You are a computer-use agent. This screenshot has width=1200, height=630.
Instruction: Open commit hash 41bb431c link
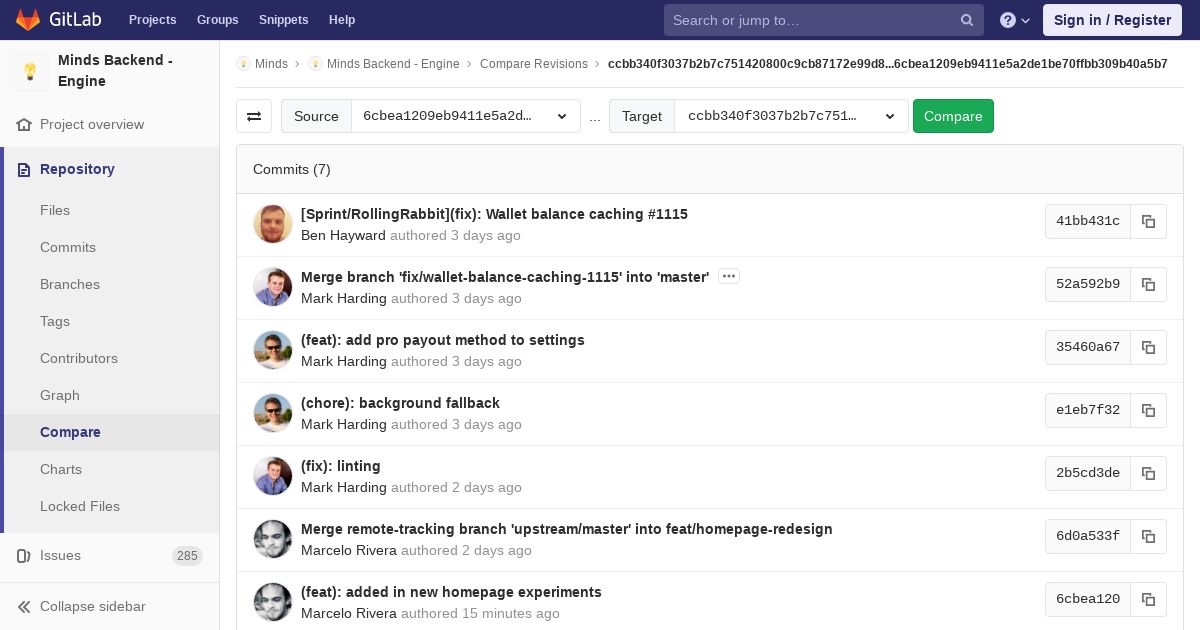pyautogui.click(x=1088, y=221)
